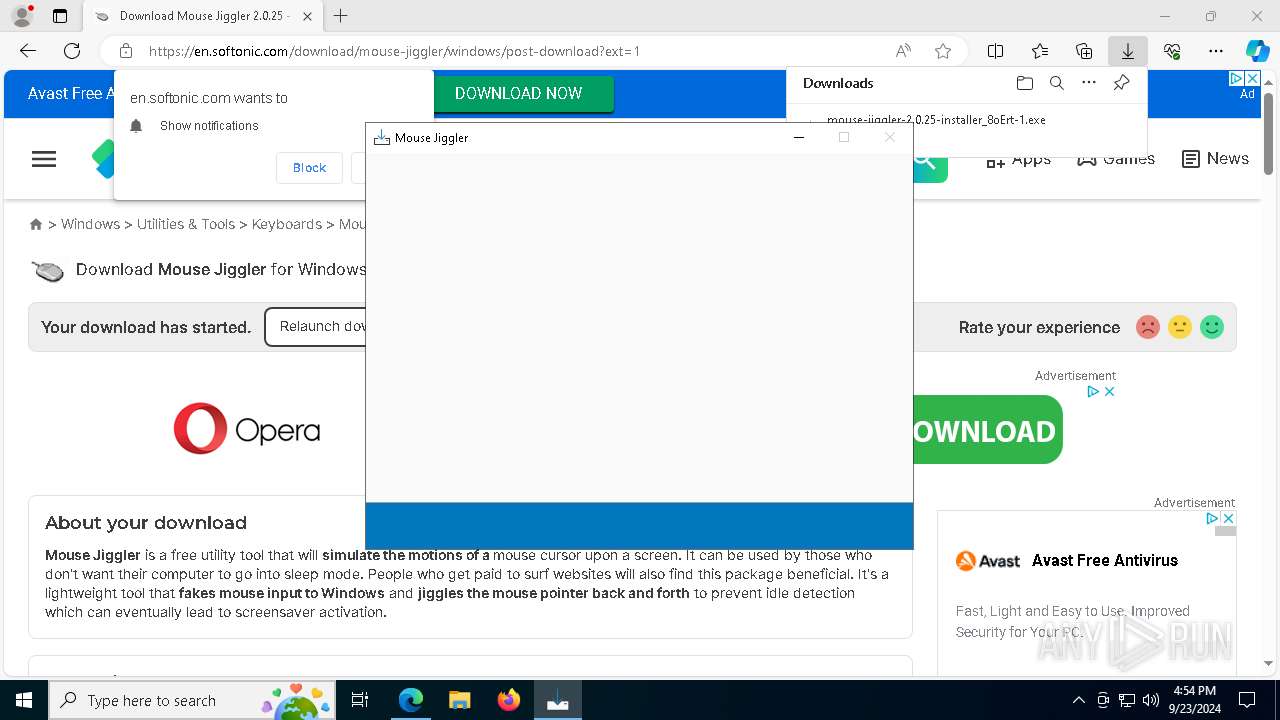This screenshot has width=1280, height=720.
Task: Rate experience with the yellow neutral face
Action: (1180, 327)
